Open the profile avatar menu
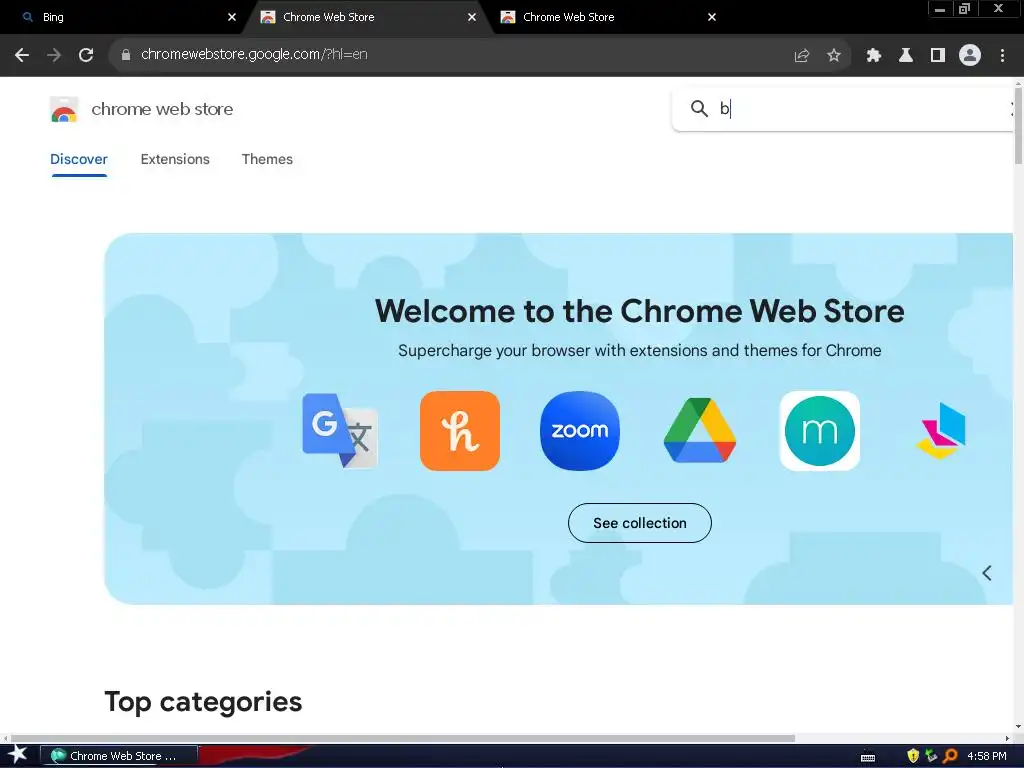This screenshot has height=768, width=1024. pos(970,56)
